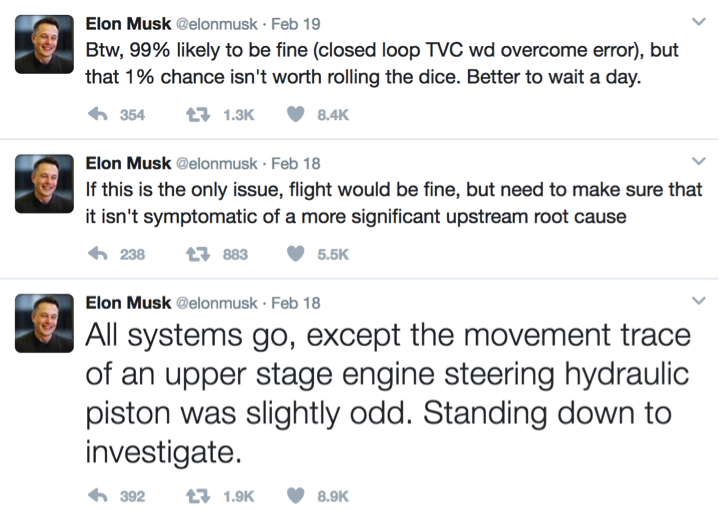Retweet the Feb 19 tweet
Screen dimensions: 719x510
(x=198, y=115)
